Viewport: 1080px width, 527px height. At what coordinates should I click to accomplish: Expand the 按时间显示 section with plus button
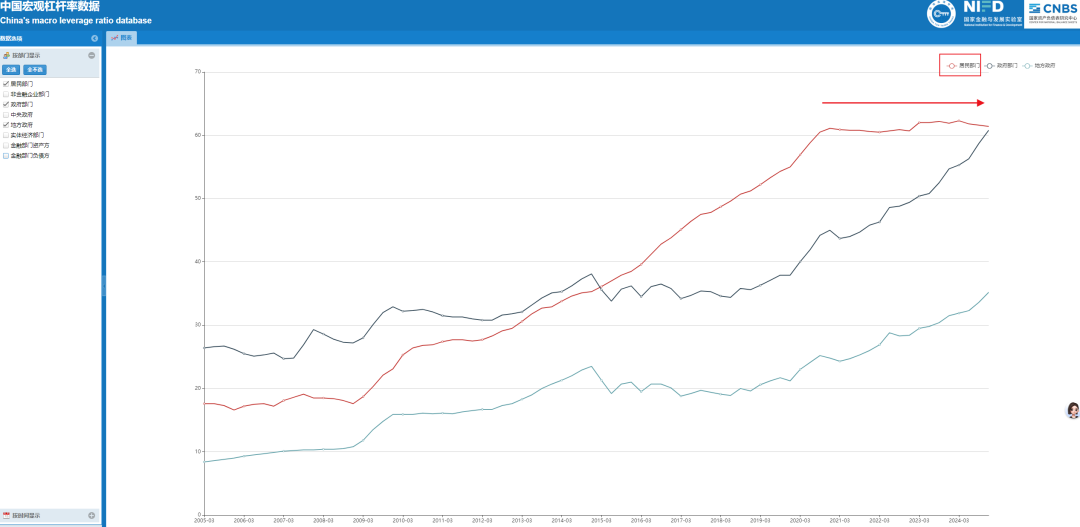(92, 516)
